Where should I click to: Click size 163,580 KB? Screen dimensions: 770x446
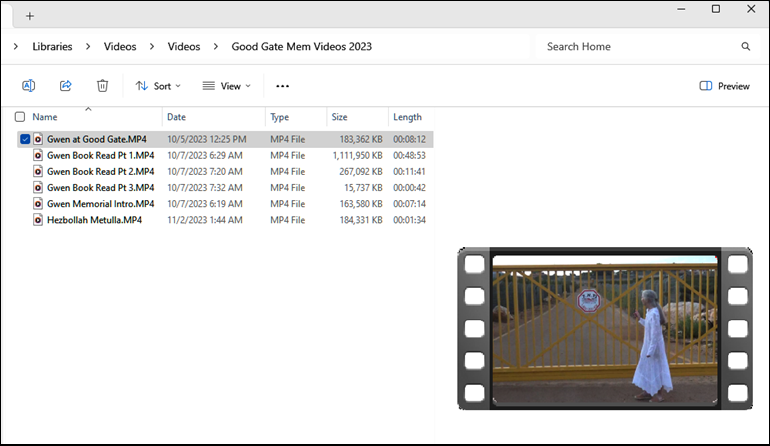tap(361, 204)
